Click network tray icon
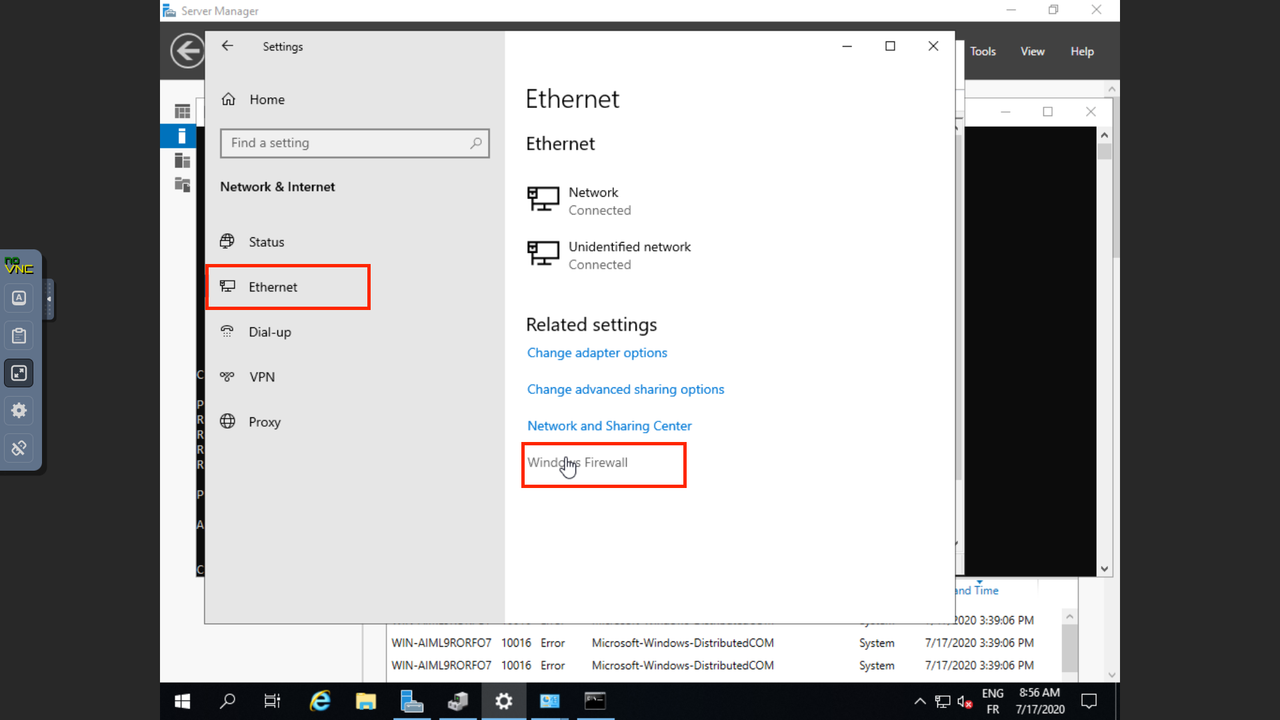 tap(943, 701)
